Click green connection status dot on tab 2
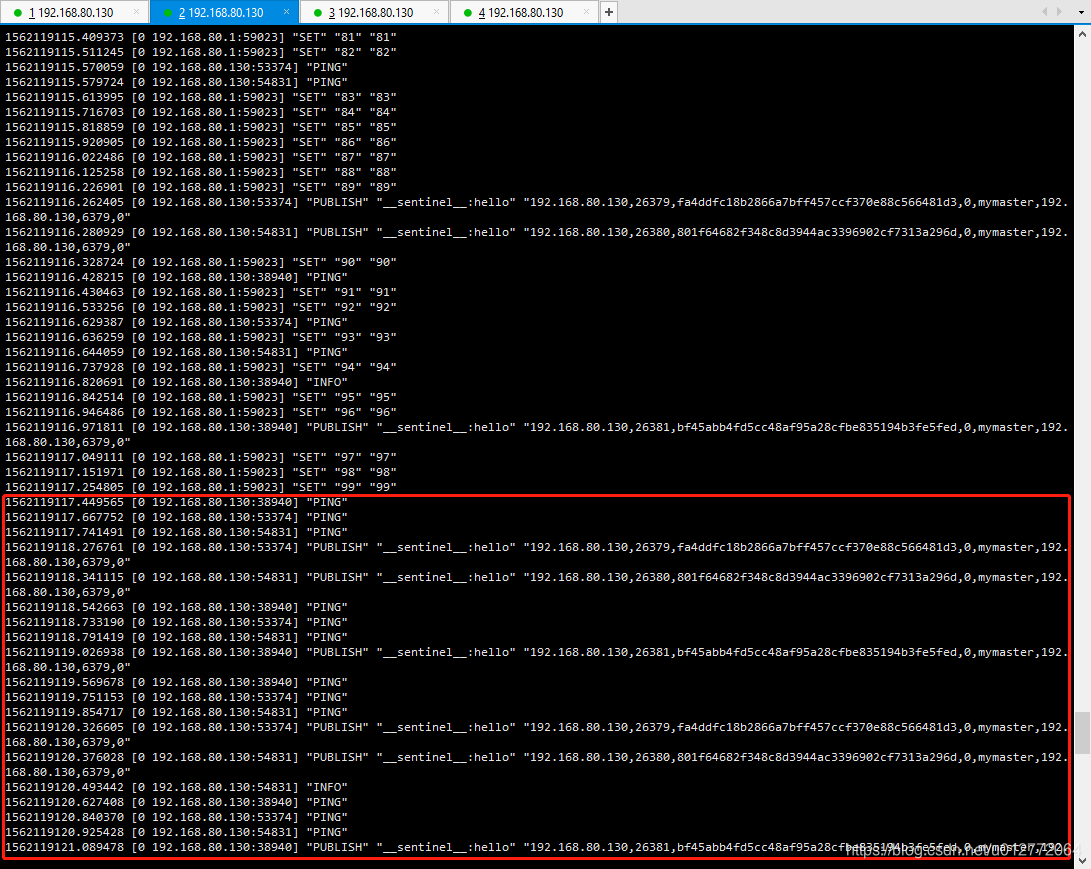This screenshot has width=1091, height=869. coord(168,13)
